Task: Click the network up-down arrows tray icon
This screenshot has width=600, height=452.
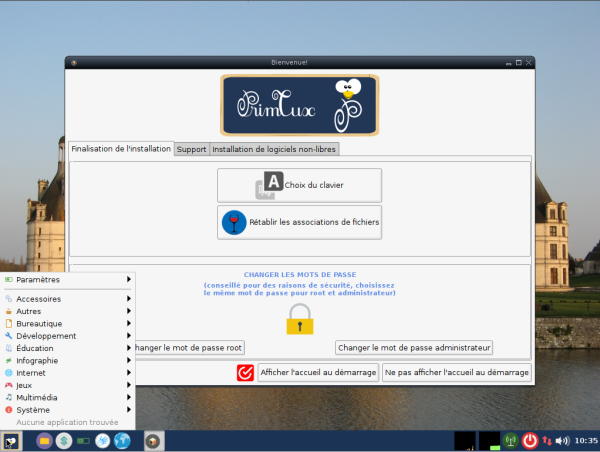Action: click(546, 441)
